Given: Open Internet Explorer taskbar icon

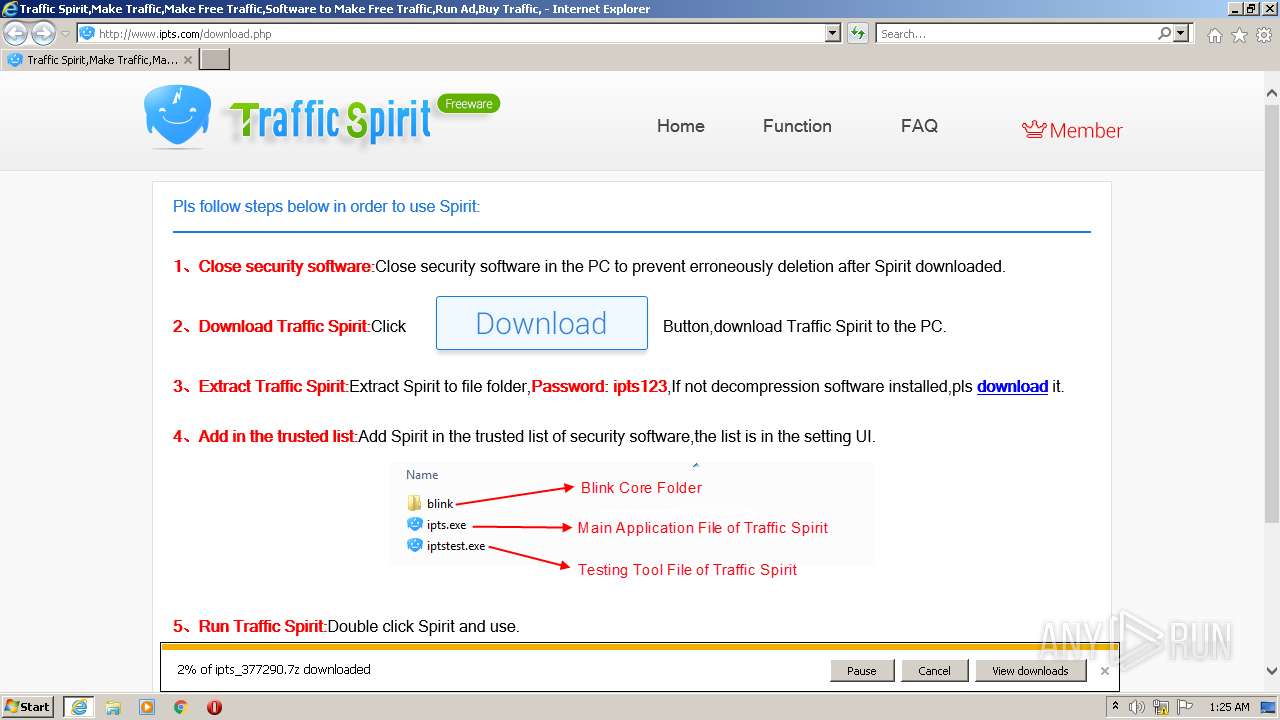Looking at the screenshot, I should (79, 707).
